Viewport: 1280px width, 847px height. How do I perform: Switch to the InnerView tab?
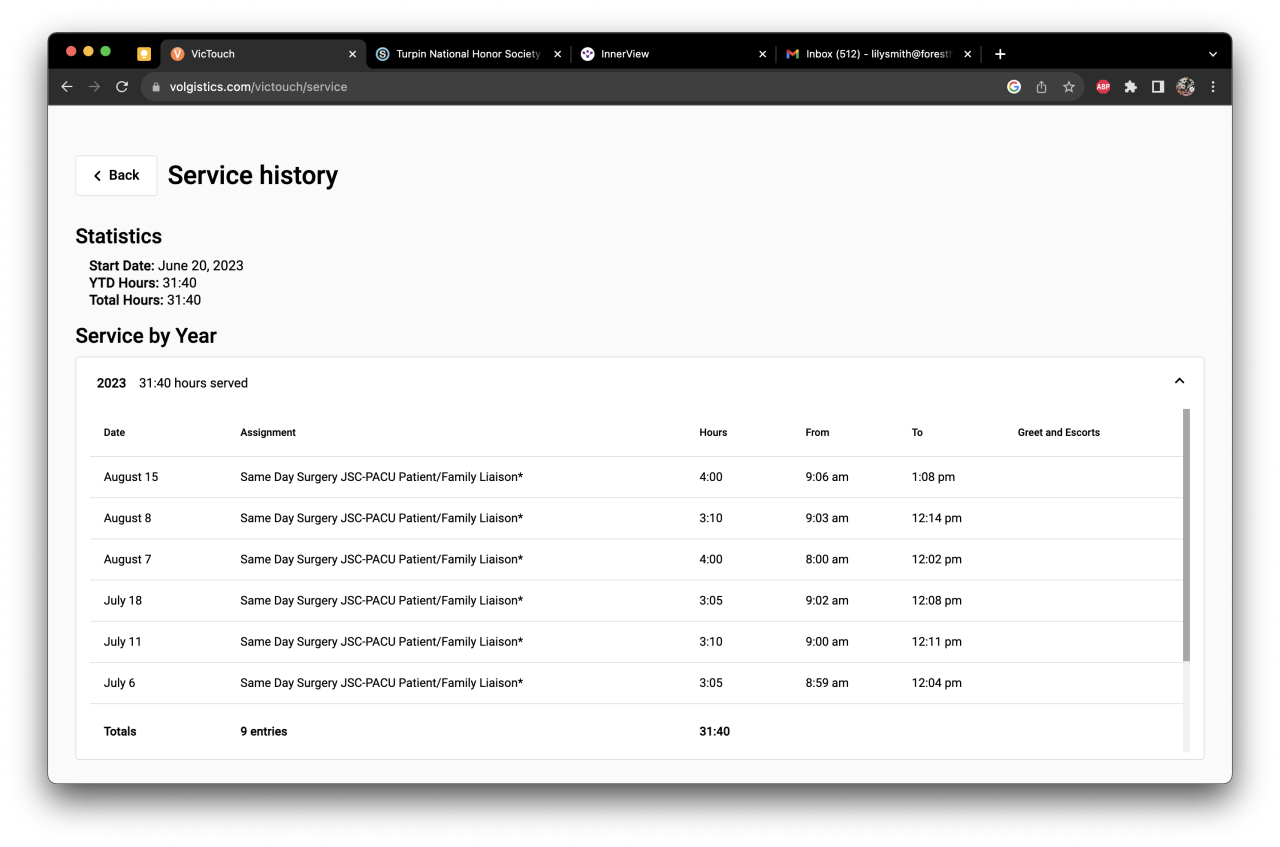pos(670,54)
